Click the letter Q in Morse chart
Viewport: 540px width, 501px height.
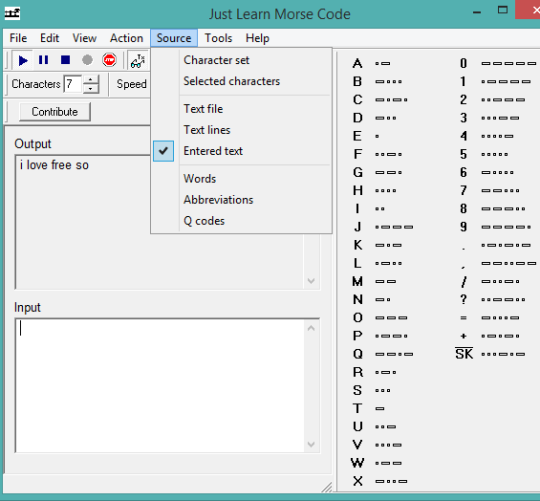point(358,354)
